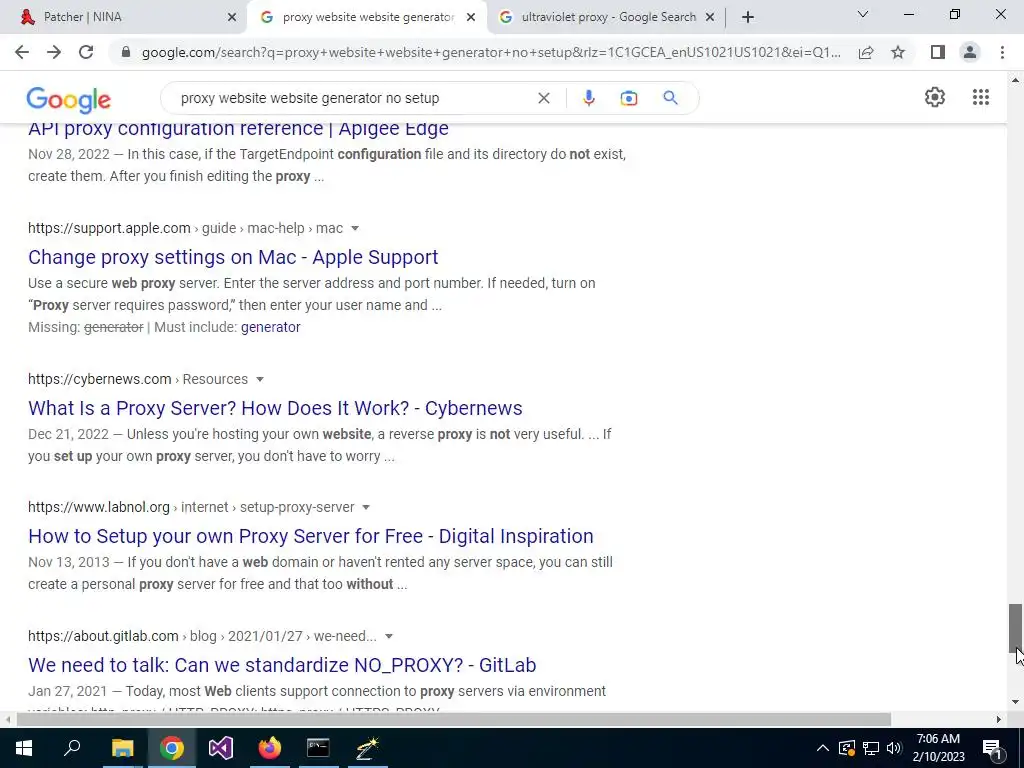Click the address bar URL
Image resolution: width=1024 pixels, height=768 pixels.
click(x=491, y=52)
